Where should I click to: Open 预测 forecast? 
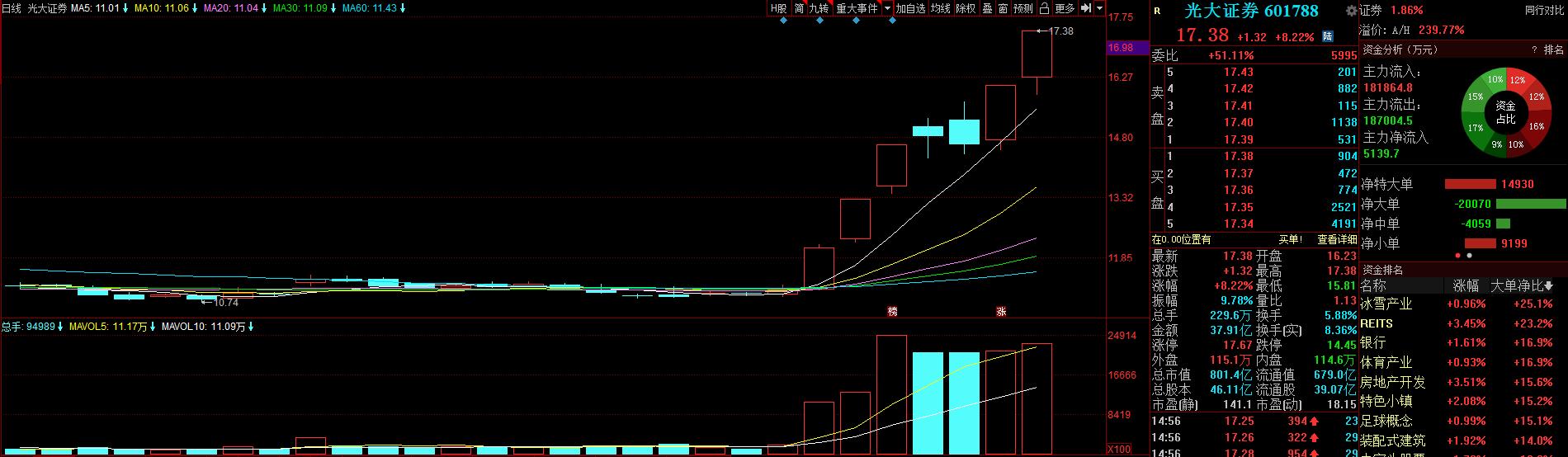click(x=1023, y=8)
